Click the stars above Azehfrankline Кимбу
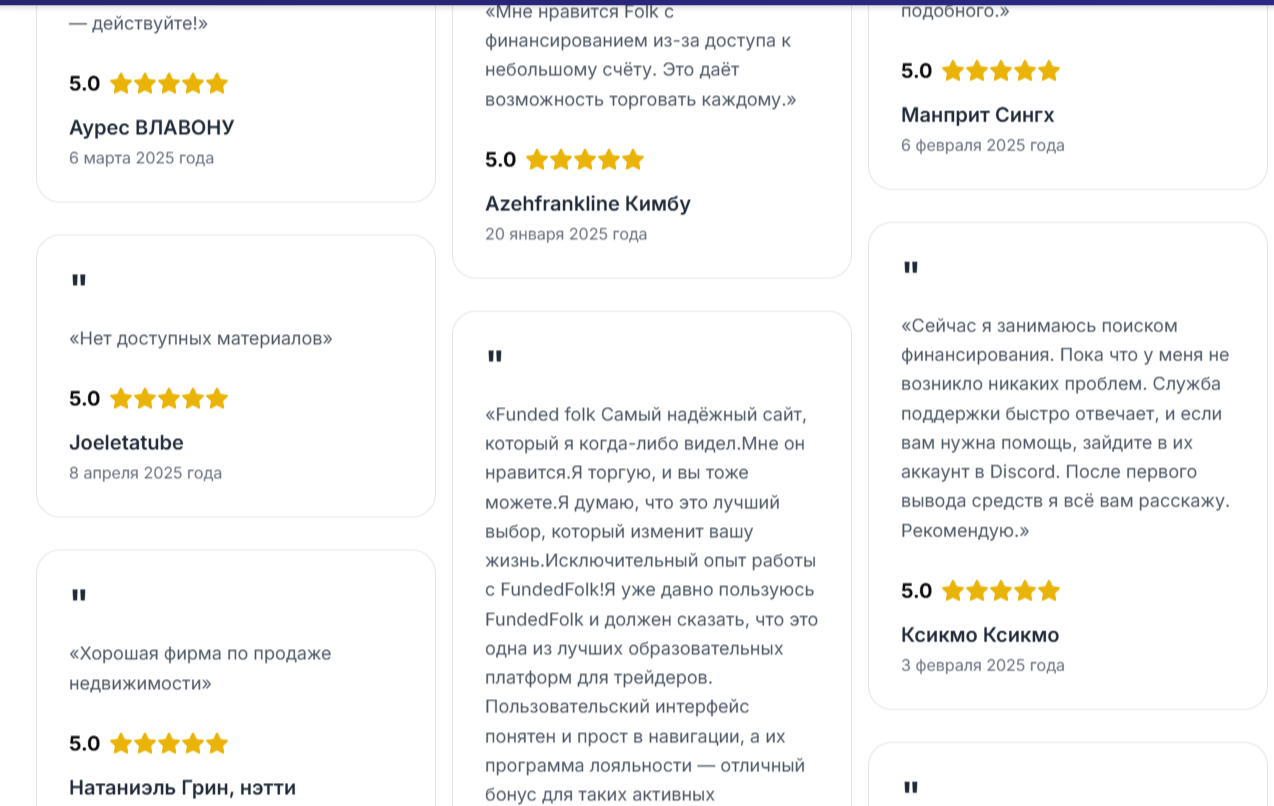The image size is (1274, 806). 585,160
